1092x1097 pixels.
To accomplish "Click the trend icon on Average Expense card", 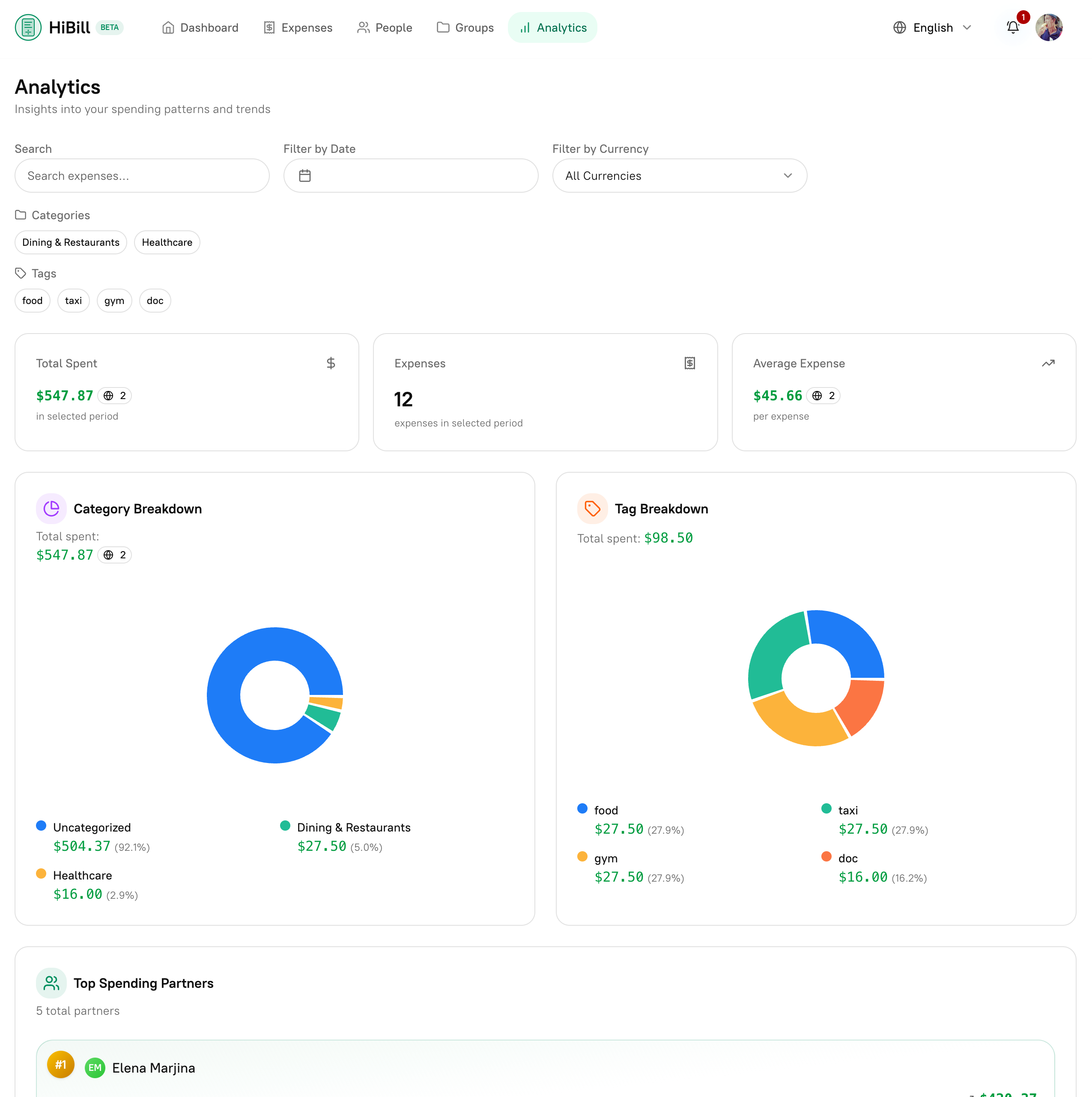I will pos(1048,363).
